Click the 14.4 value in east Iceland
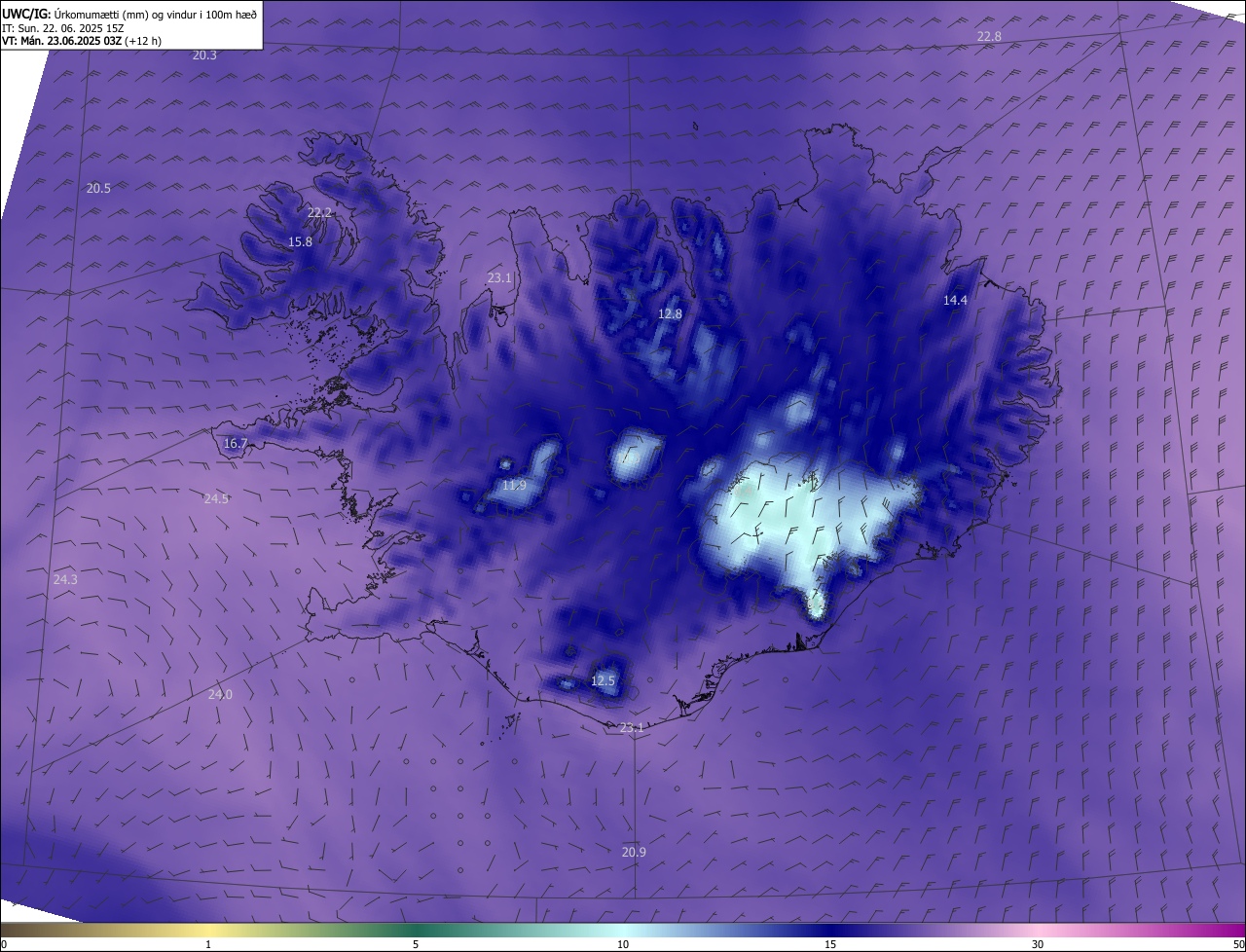Viewport: 1246px width, 952px height. 955,301
